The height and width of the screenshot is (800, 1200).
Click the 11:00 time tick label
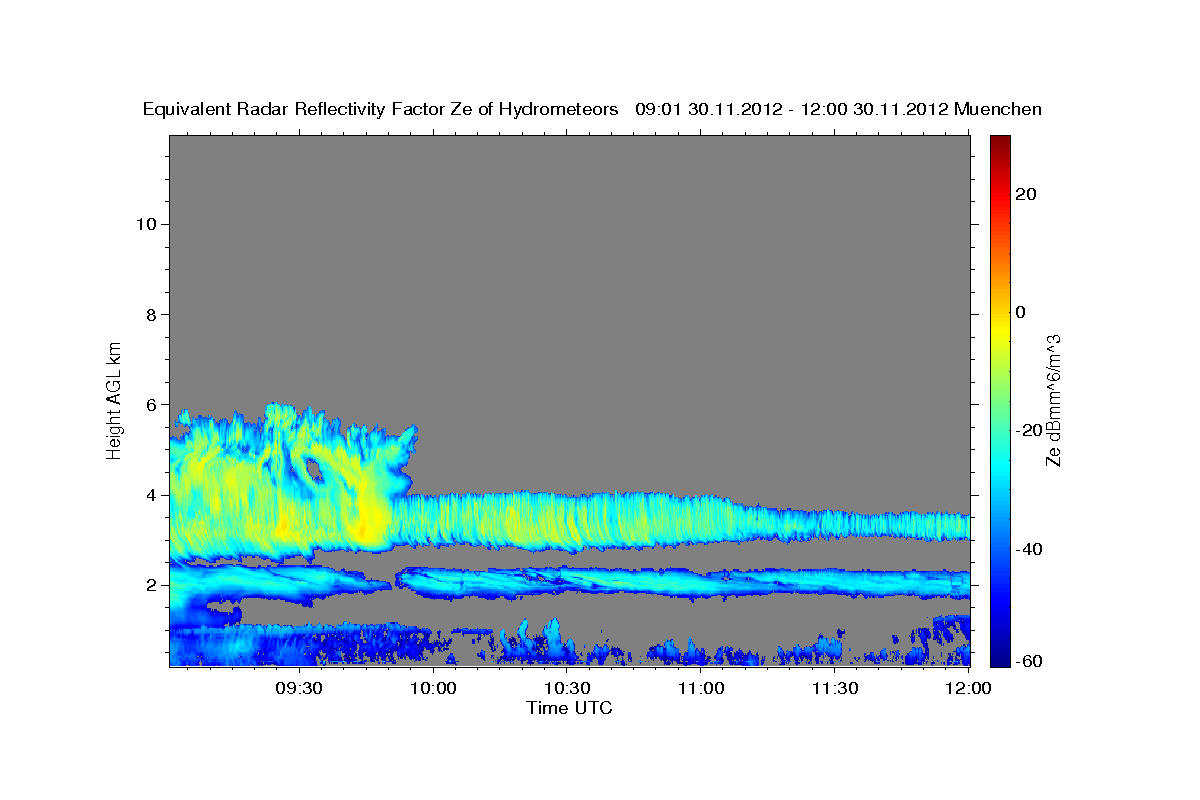[x=701, y=689]
